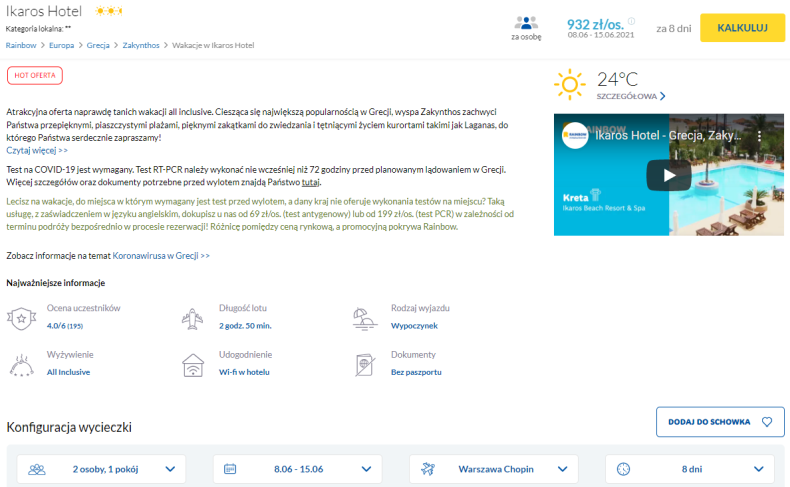Expand the Warszawa Chopin airport dropdown
Image resolution: width=790 pixels, height=487 pixels.
click(494, 469)
